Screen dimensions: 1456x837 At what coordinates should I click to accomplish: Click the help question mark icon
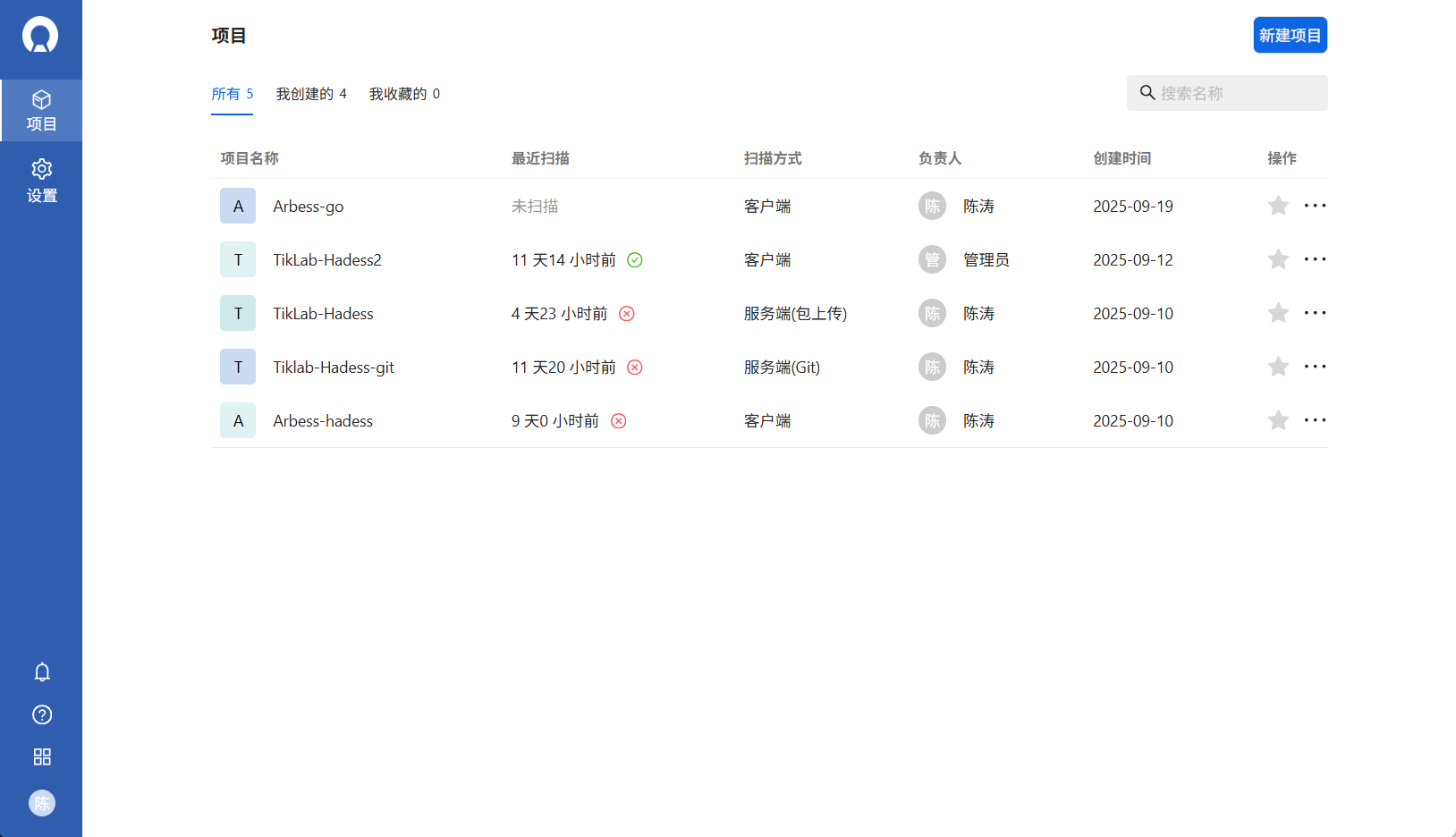click(x=41, y=714)
